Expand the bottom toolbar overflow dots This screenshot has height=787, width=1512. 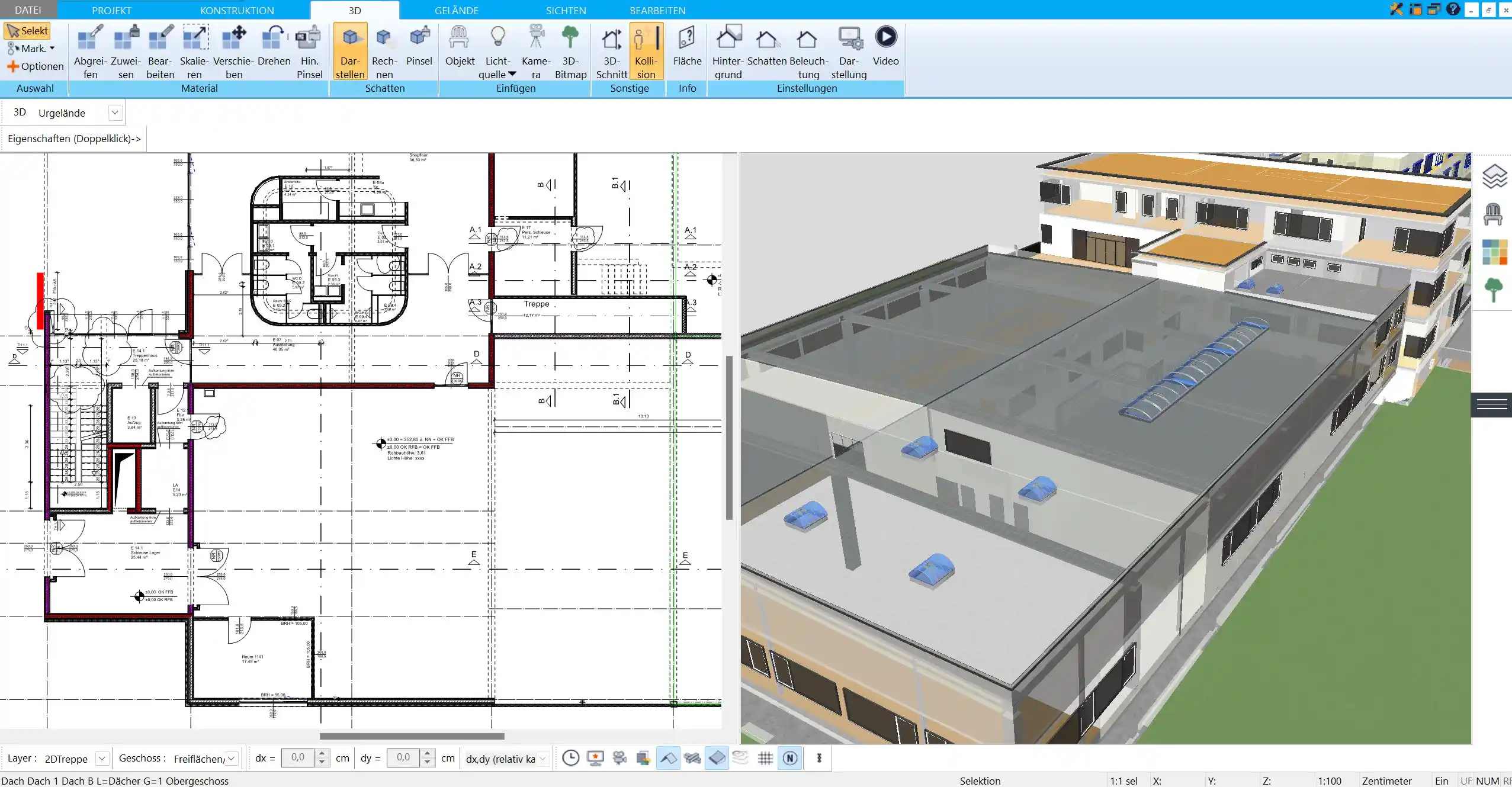point(819,758)
